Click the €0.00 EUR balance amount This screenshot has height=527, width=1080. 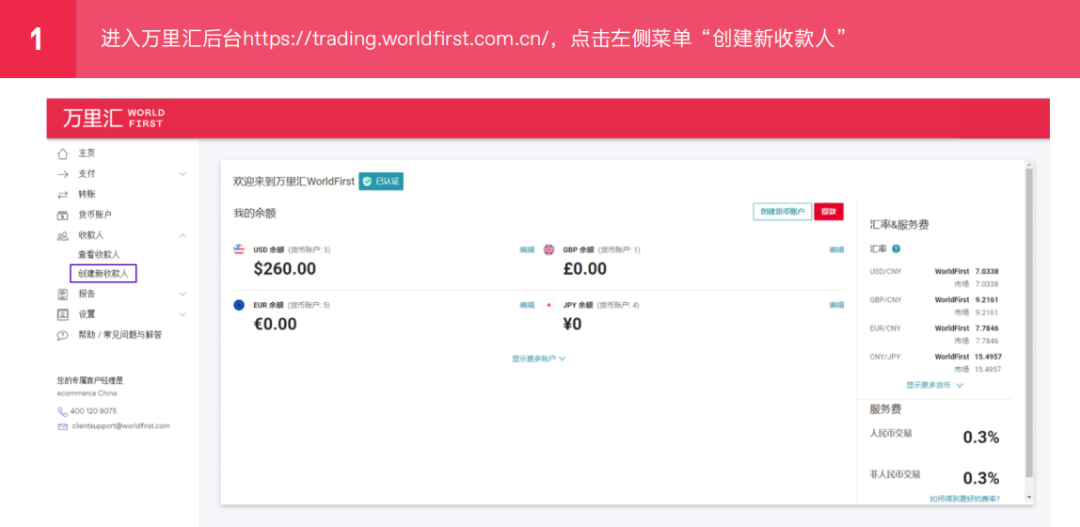[x=275, y=324]
